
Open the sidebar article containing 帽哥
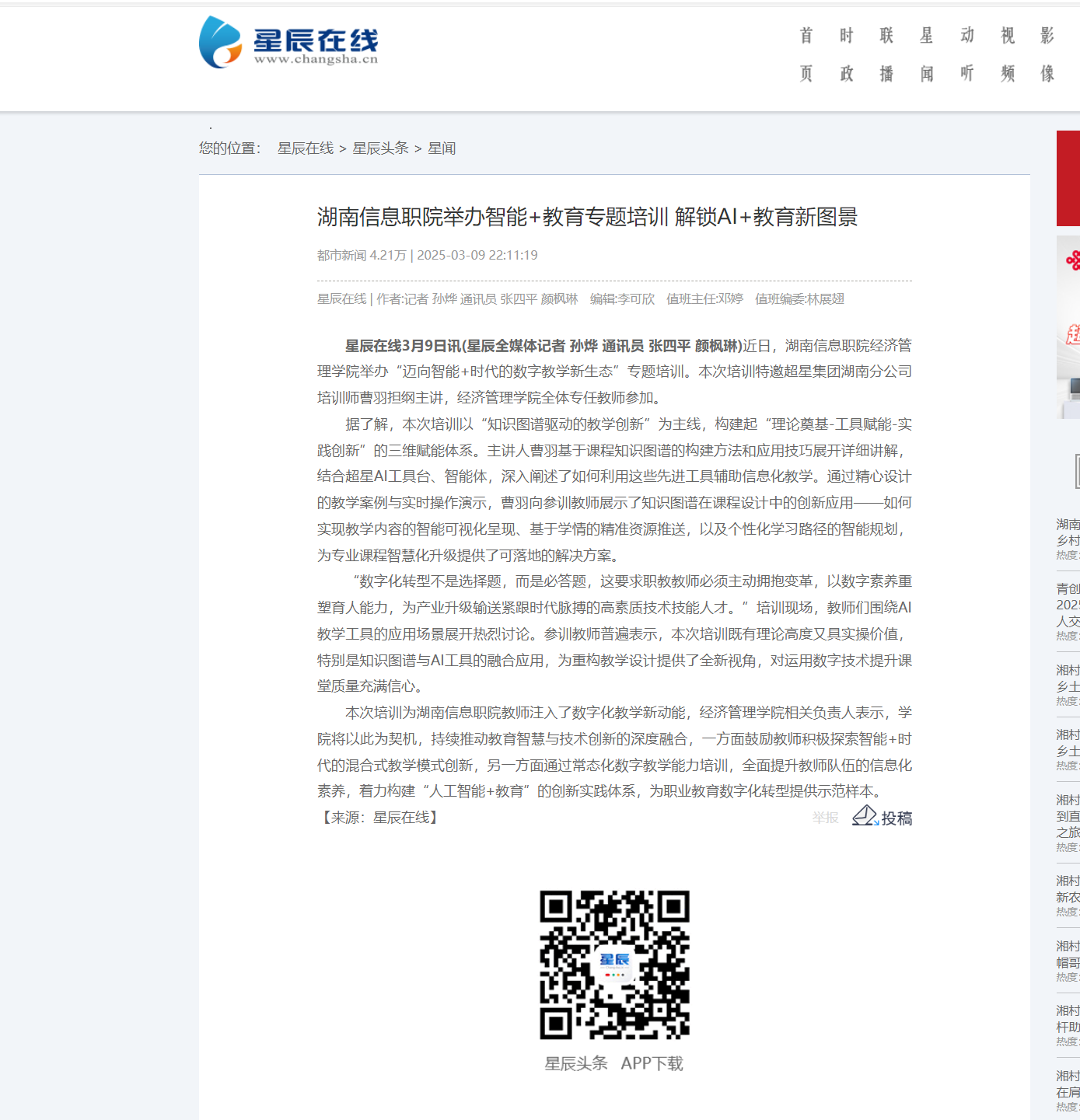point(1068,954)
